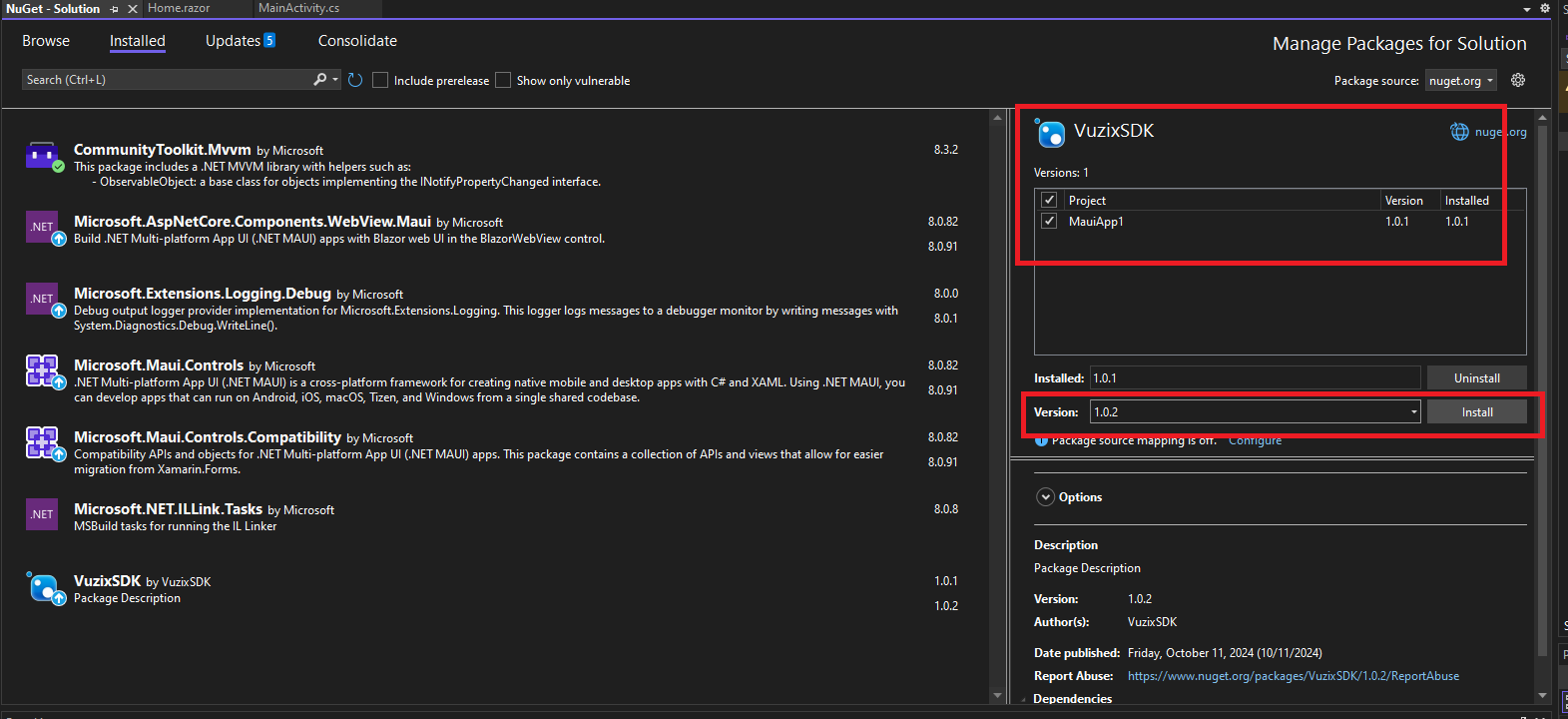The height and width of the screenshot is (719, 1568).
Task: Click in the package Search box
Action: 167,80
